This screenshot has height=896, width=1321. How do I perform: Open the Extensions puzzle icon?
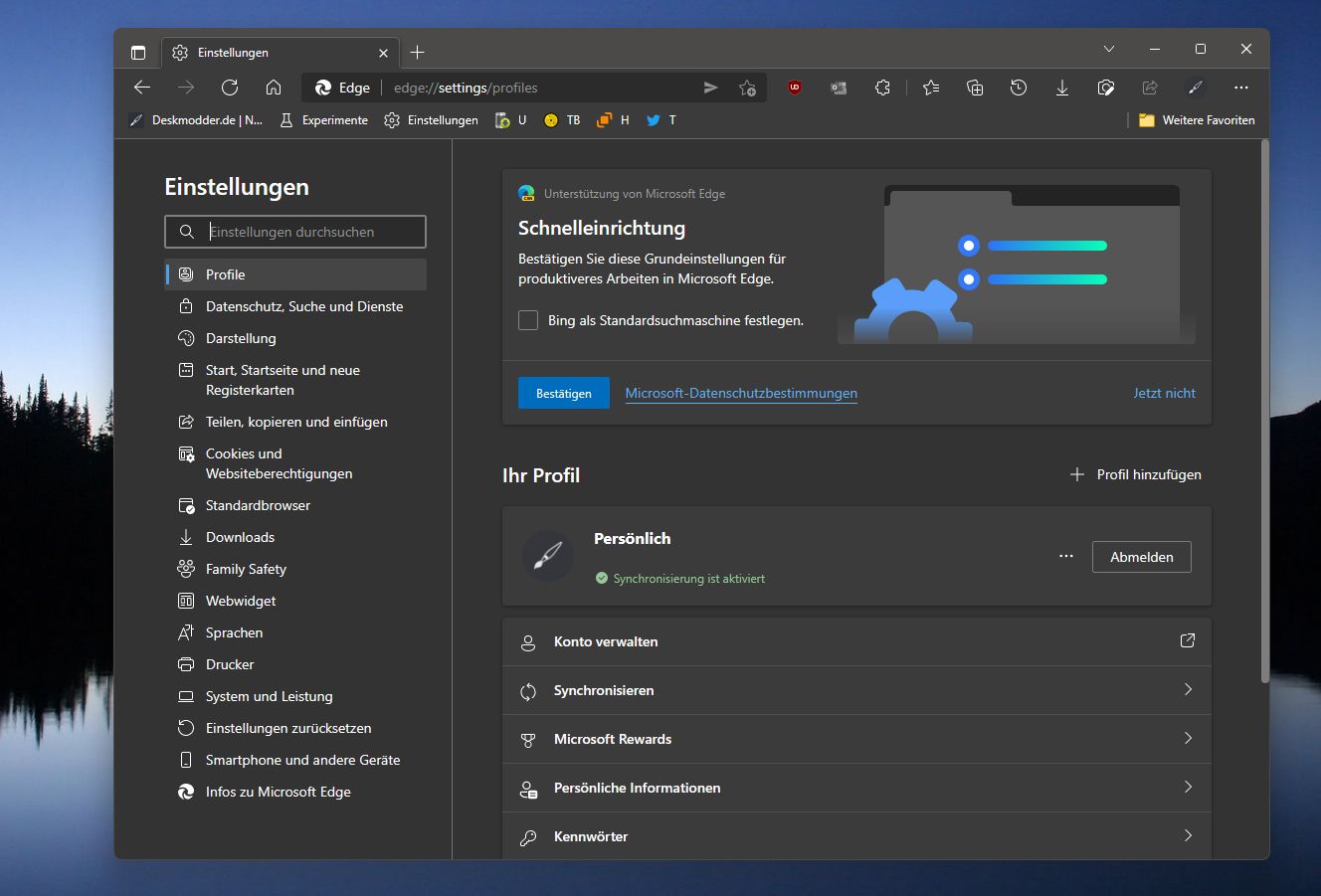point(882,88)
